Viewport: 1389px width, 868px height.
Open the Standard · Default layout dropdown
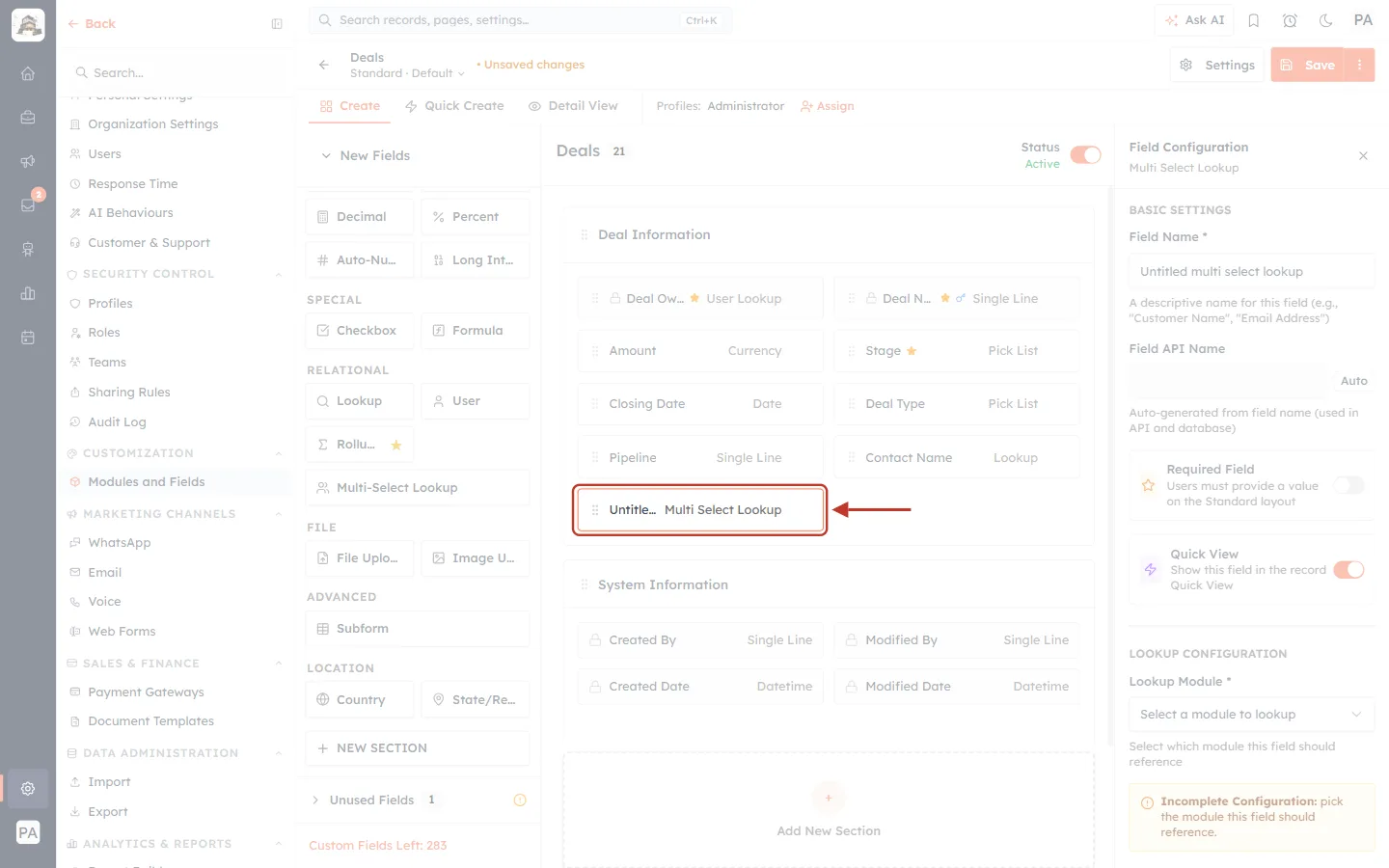pos(407,73)
